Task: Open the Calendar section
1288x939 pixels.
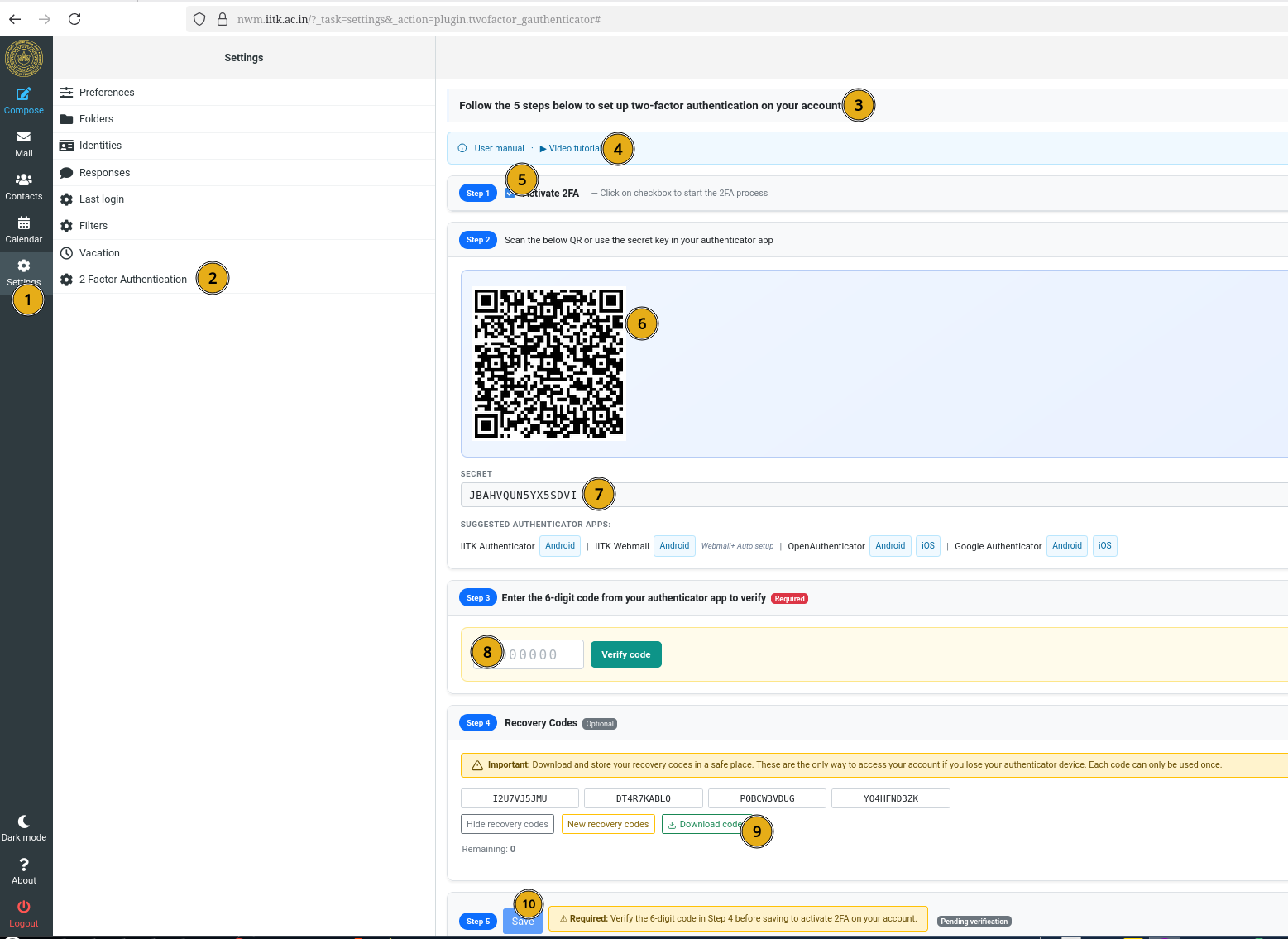Action: pos(24,229)
